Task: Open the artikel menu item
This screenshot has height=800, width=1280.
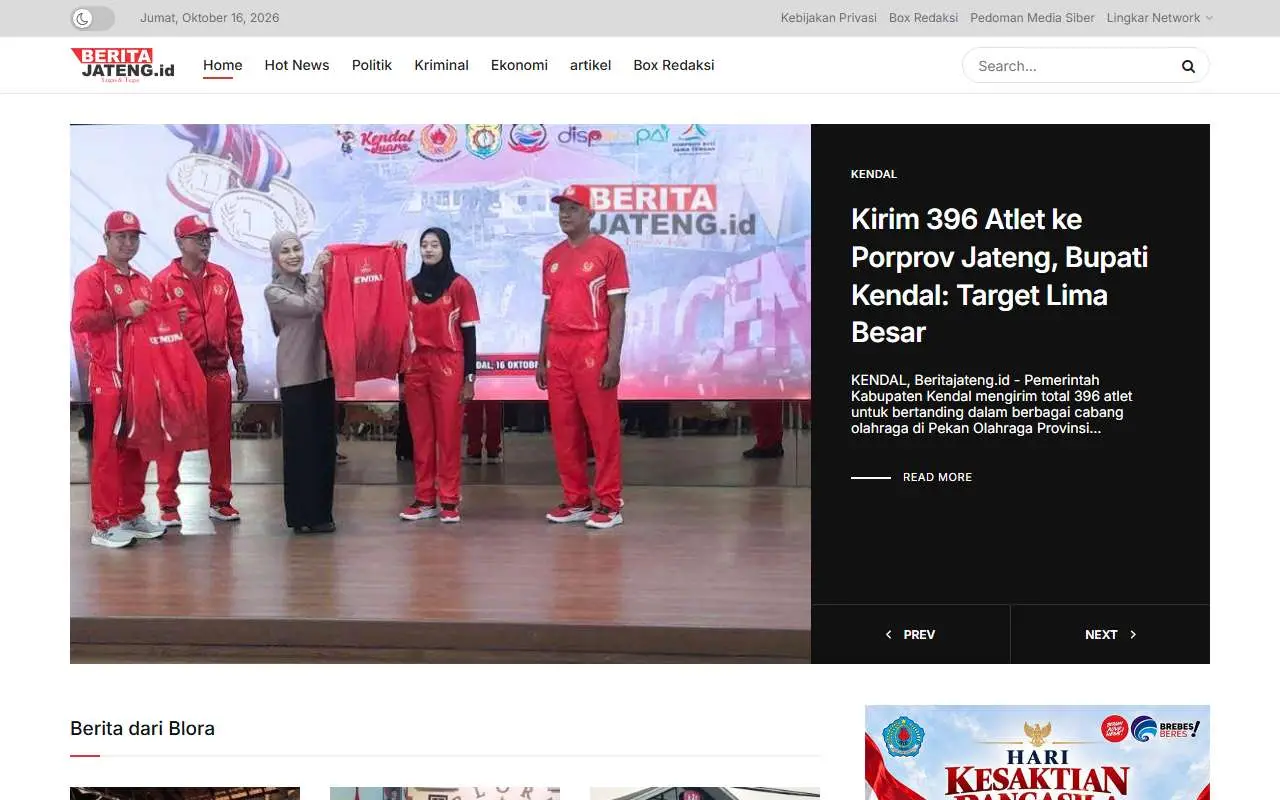Action: pos(590,65)
